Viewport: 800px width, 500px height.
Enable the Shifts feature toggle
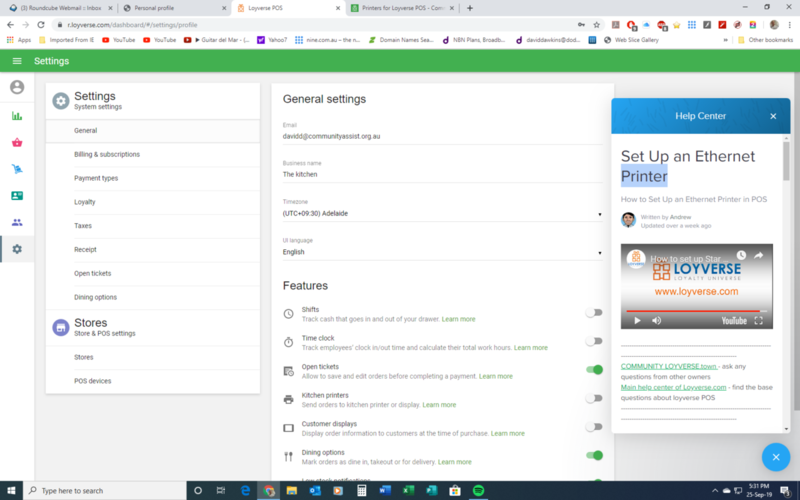594,313
